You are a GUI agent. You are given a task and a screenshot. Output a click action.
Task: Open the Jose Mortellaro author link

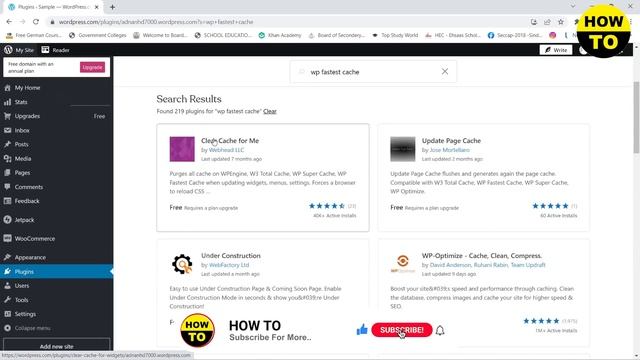tap(449, 150)
